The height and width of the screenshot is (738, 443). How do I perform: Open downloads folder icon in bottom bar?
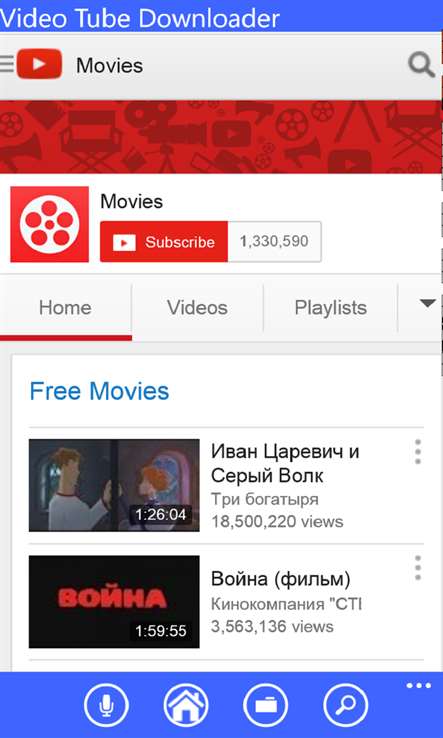pyautogui.click(x=266, y=705)
